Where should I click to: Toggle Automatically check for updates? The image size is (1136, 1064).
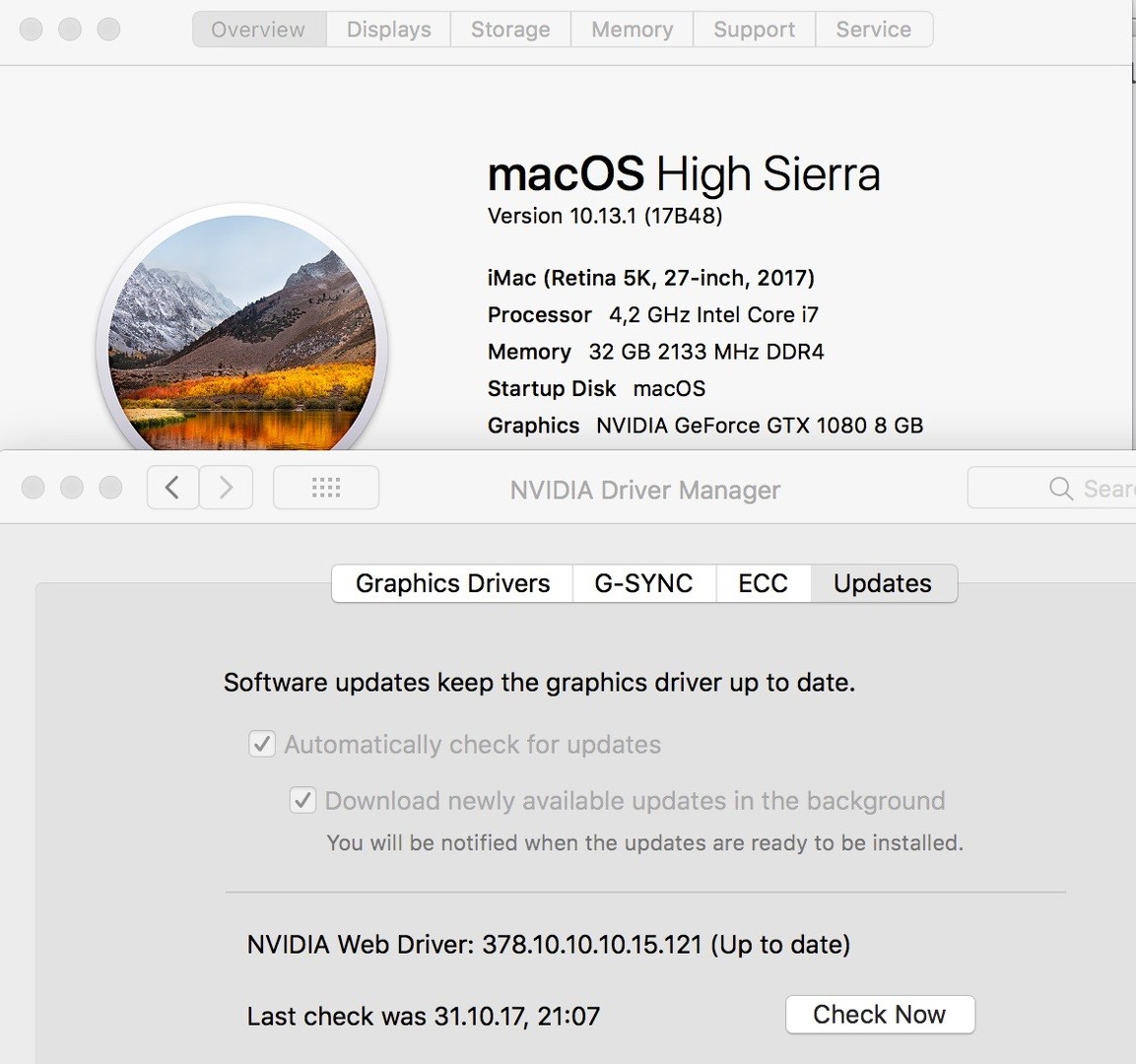[261, 744]
